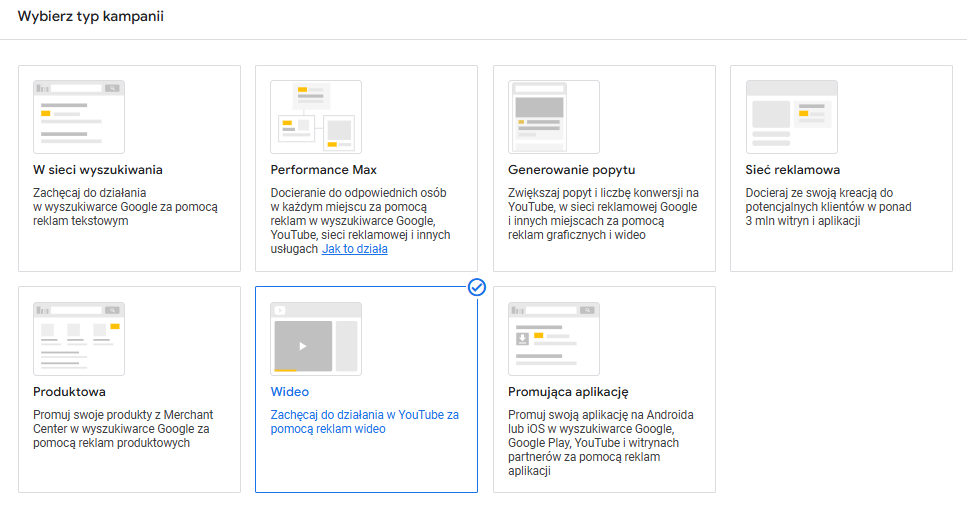Click the Sieć reklamowa campaign illustration
This screenshot has width=967, height=513.
tap(791, 117)
